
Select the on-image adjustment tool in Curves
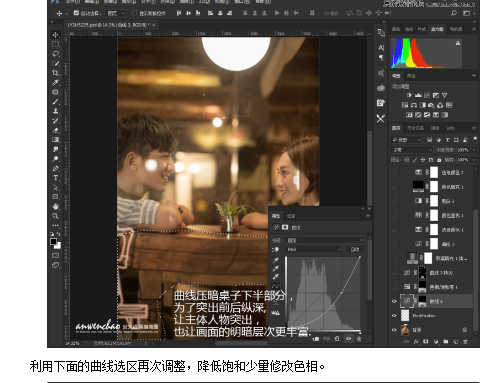(x=276, y=249)
